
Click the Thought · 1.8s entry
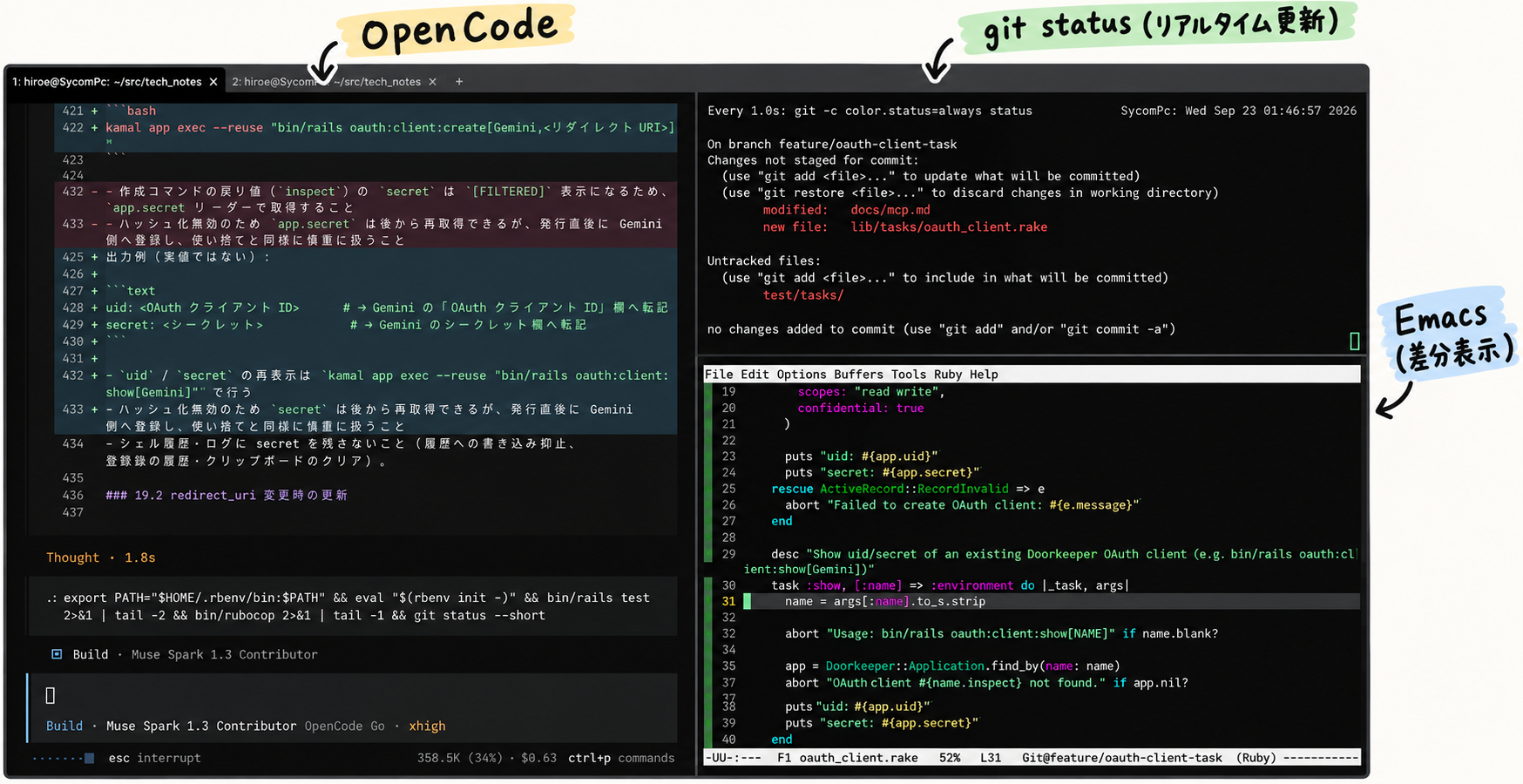pos(101,558)
